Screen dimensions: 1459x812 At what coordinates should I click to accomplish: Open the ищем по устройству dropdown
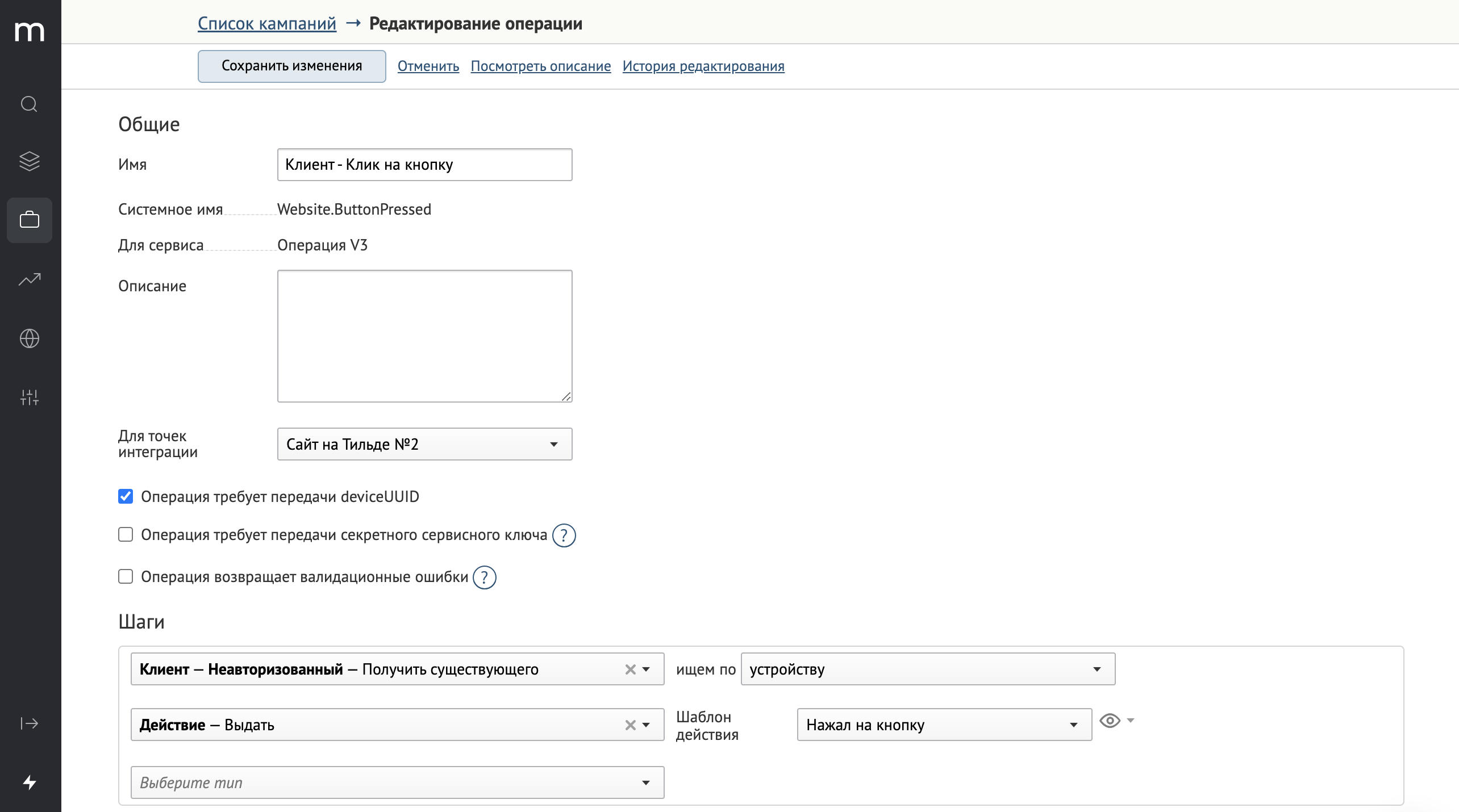[928, 669]
